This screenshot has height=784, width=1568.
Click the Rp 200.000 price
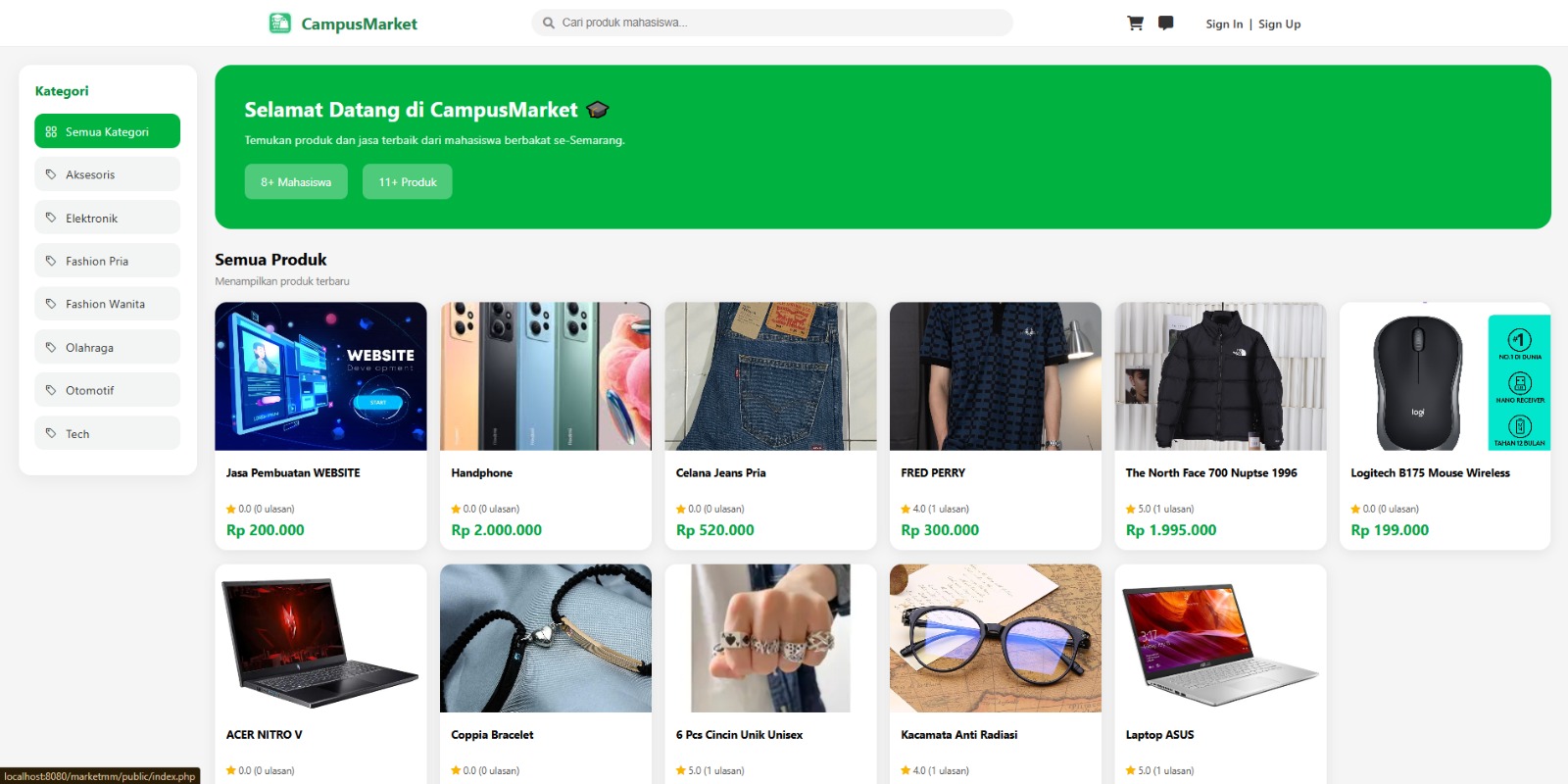coord(265,530)
